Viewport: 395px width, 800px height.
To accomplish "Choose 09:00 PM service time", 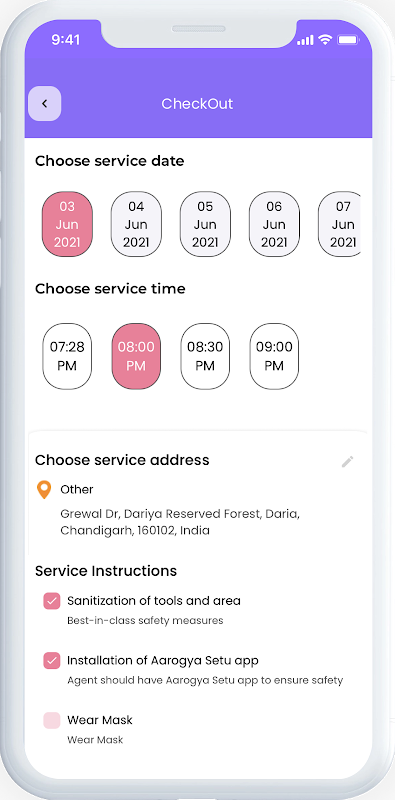I will pos(274,356).
